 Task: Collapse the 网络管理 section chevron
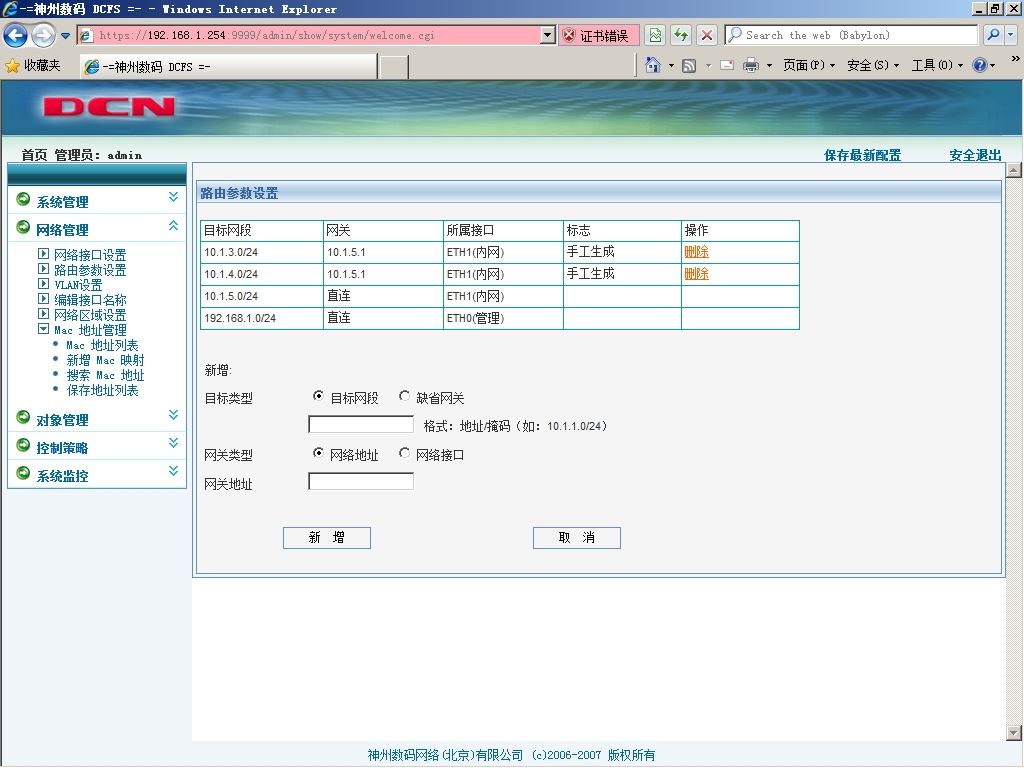(x=173, y=225)
